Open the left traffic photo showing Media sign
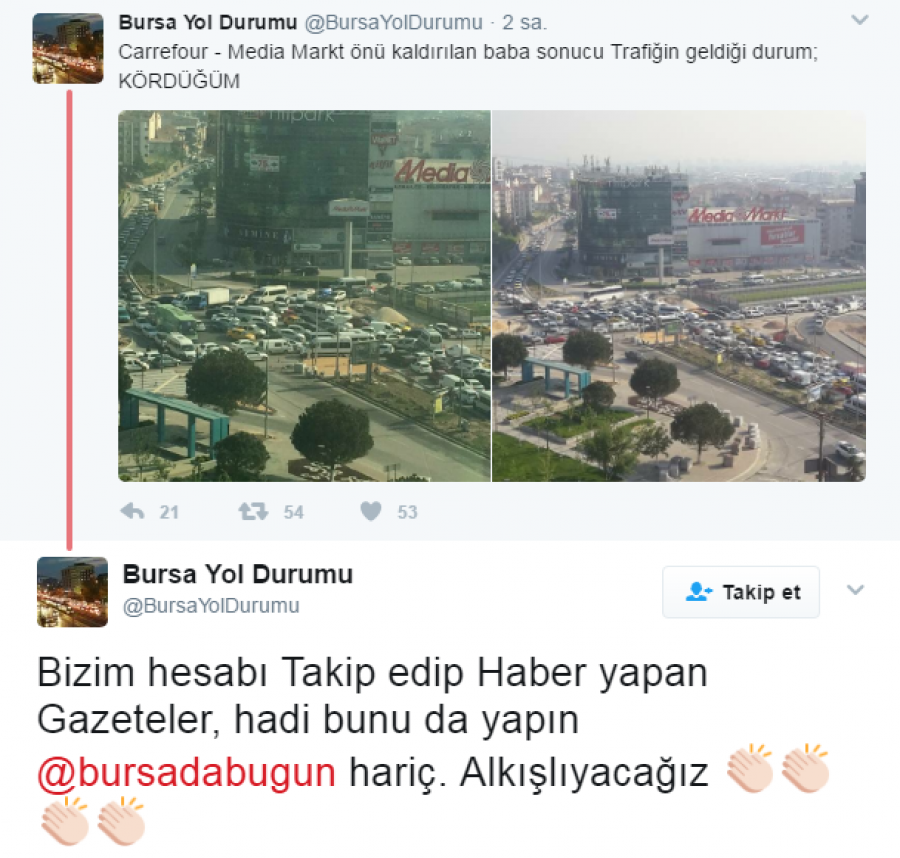 (x=304, y=296)
